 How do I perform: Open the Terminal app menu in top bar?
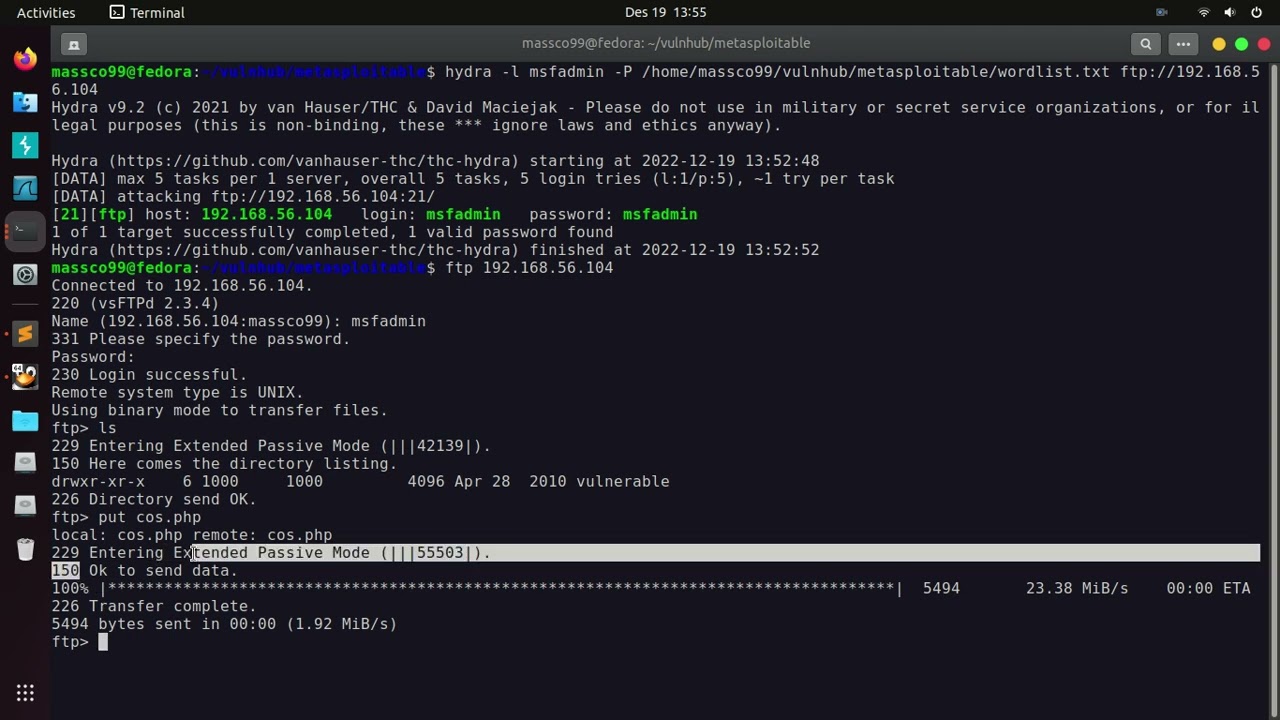click(x=147, y=12)
